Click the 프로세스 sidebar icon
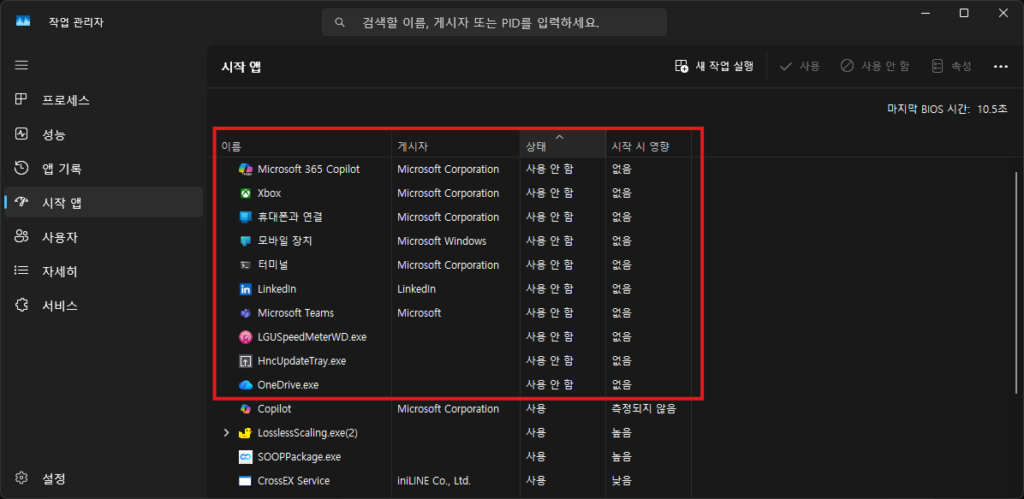 tap(22, 100)
